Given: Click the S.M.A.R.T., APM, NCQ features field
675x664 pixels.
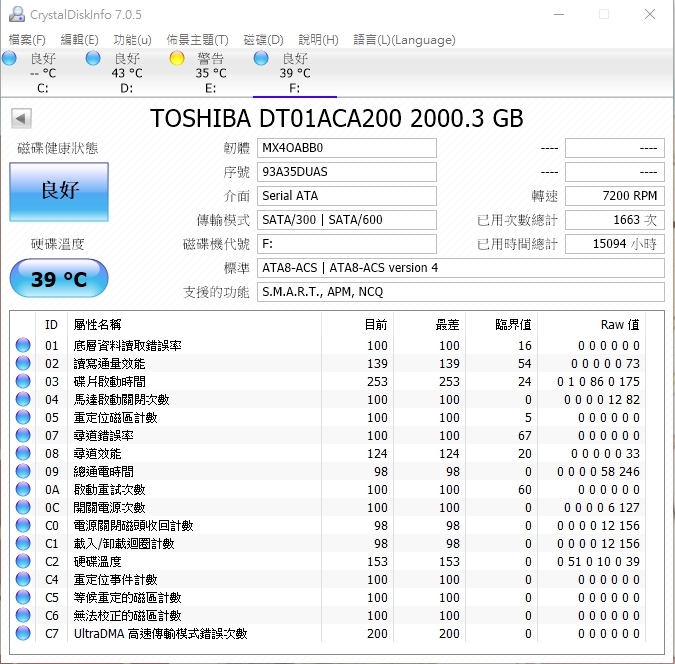Looking at the screenshot, I should [461, 292].
